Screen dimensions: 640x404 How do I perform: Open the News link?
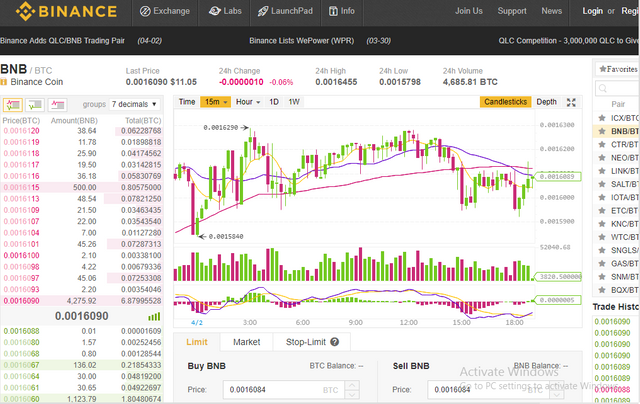click(x=551, y=11)
